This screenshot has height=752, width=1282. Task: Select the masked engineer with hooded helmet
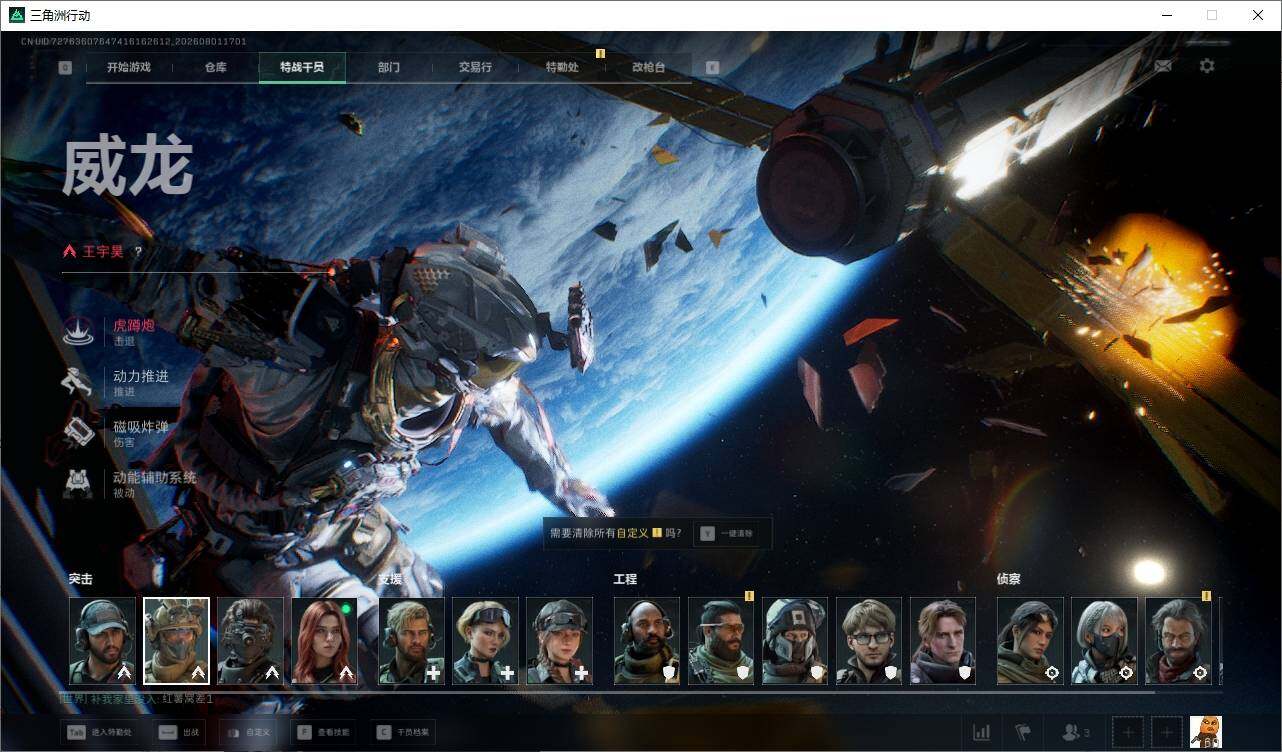[795, 641]
